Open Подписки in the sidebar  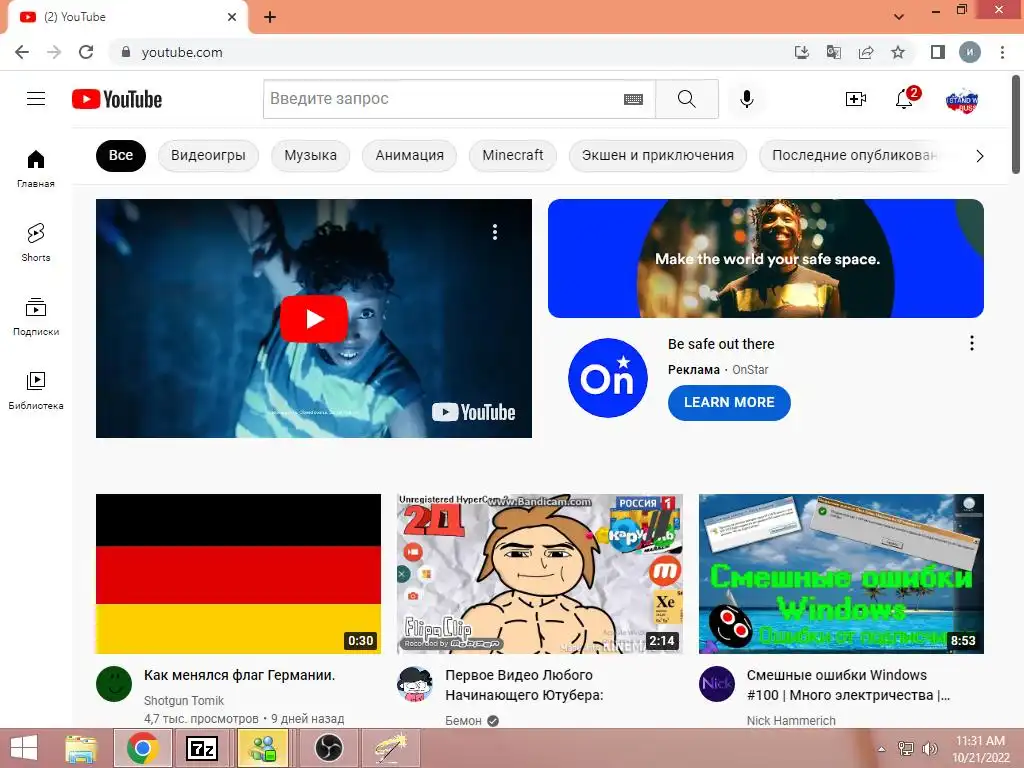[x=36, y=316]
